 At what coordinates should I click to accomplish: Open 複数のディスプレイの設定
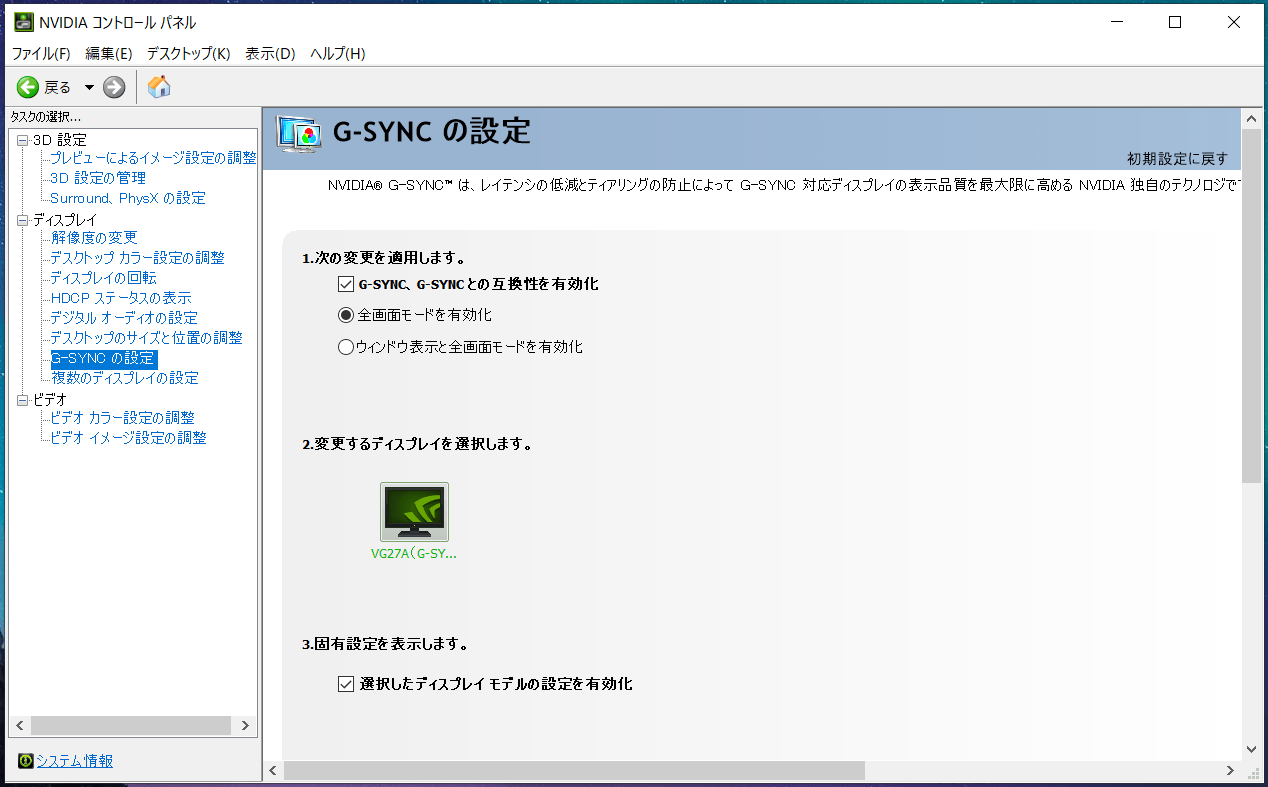pyautogui.click(x=124, y=378)
